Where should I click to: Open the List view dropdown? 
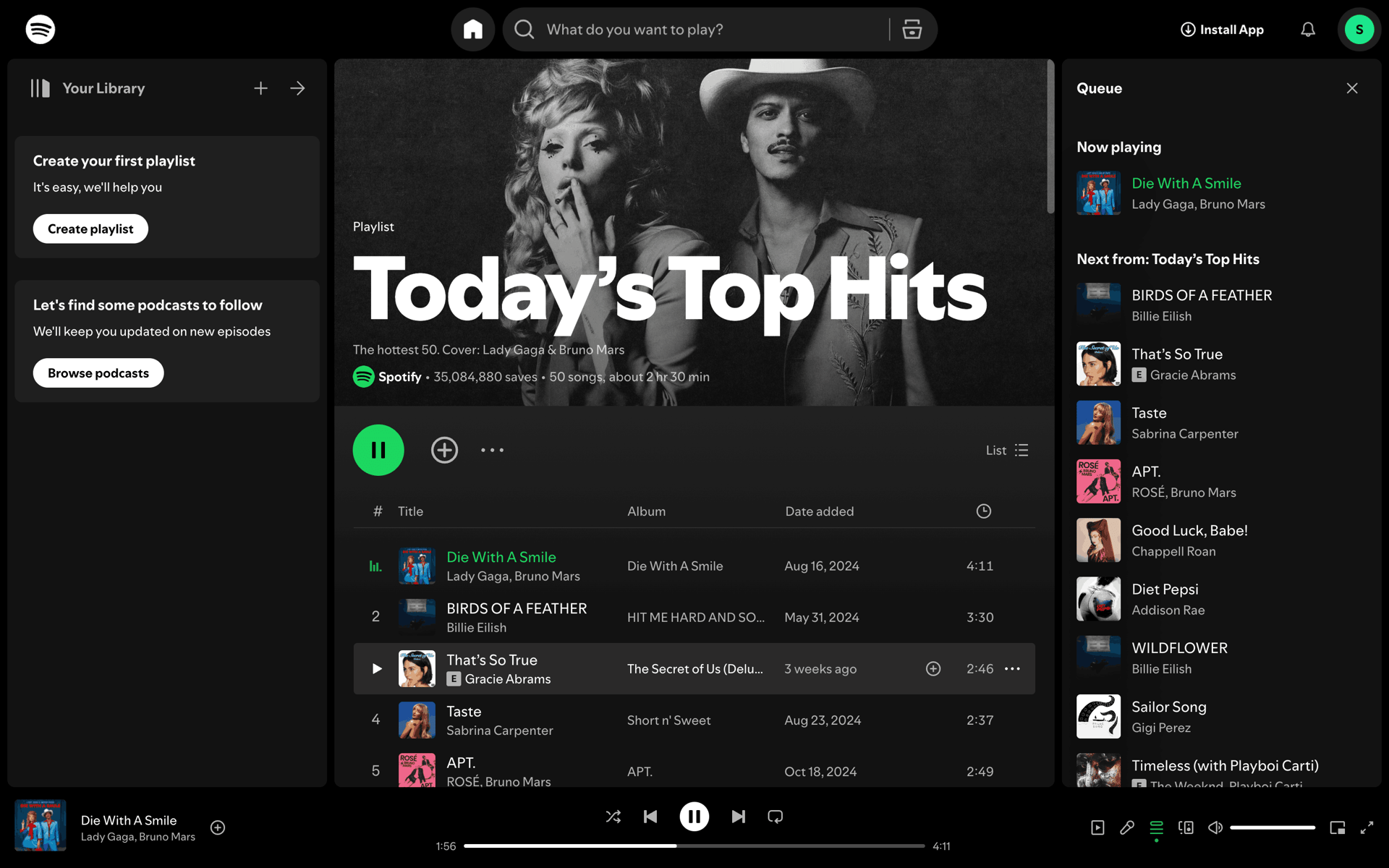point(1007,450)
